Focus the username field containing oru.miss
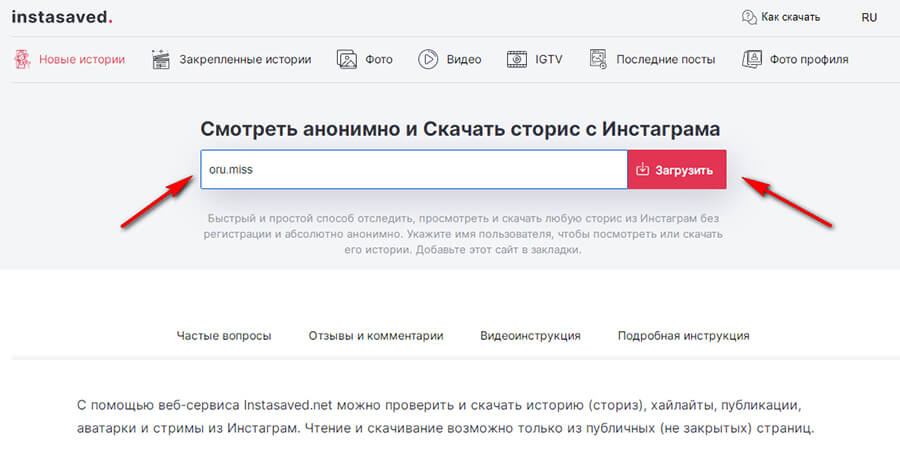This screenshot has height=449, width=900. tap(412, 169)
